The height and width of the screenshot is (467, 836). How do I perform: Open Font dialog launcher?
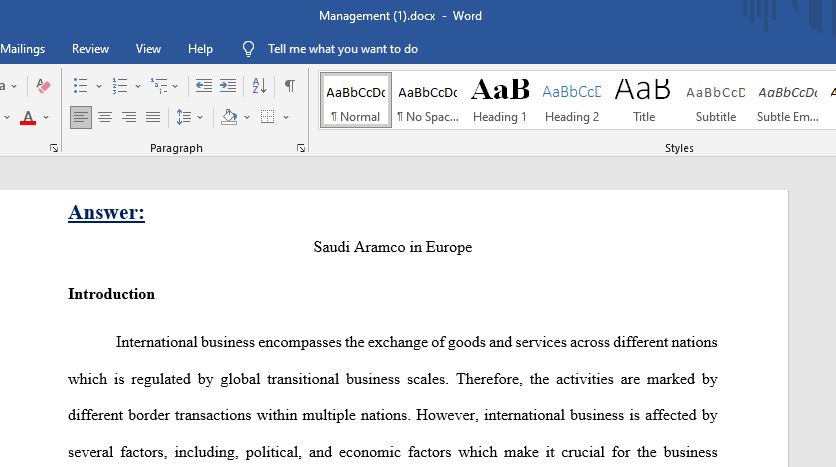click(x=54, y=148)
